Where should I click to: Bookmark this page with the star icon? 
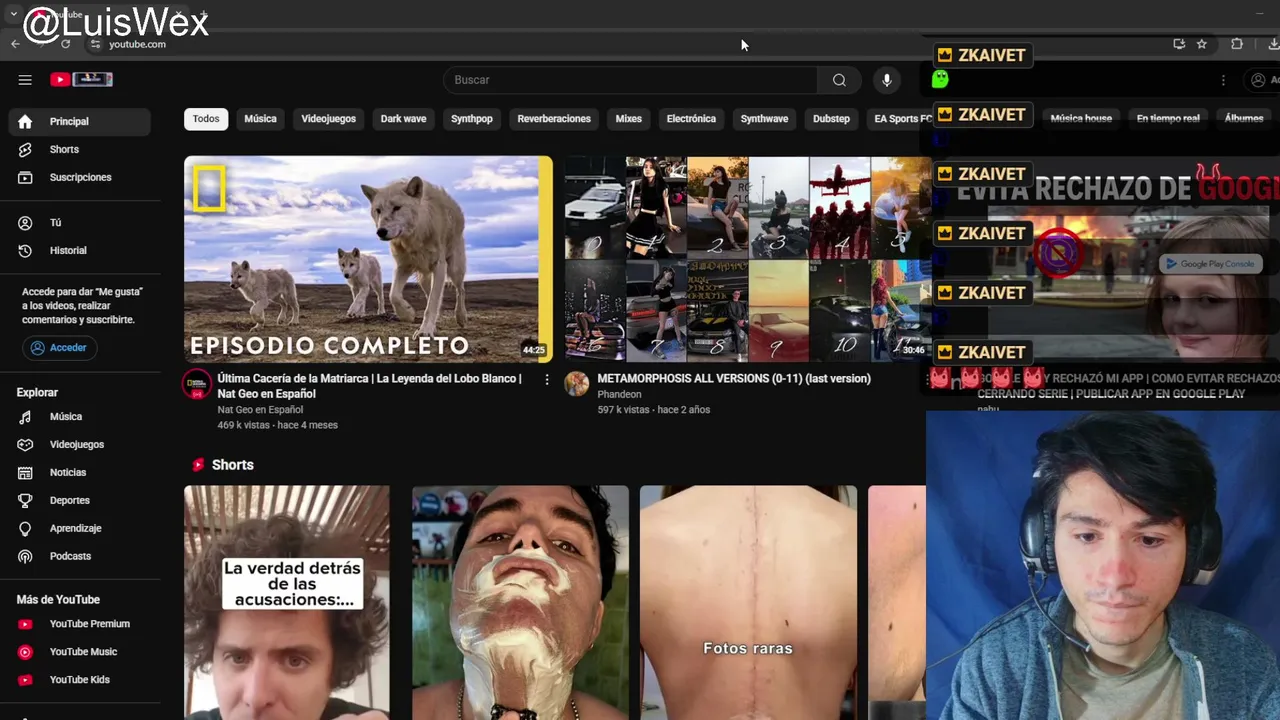(x=1202, y=44)
